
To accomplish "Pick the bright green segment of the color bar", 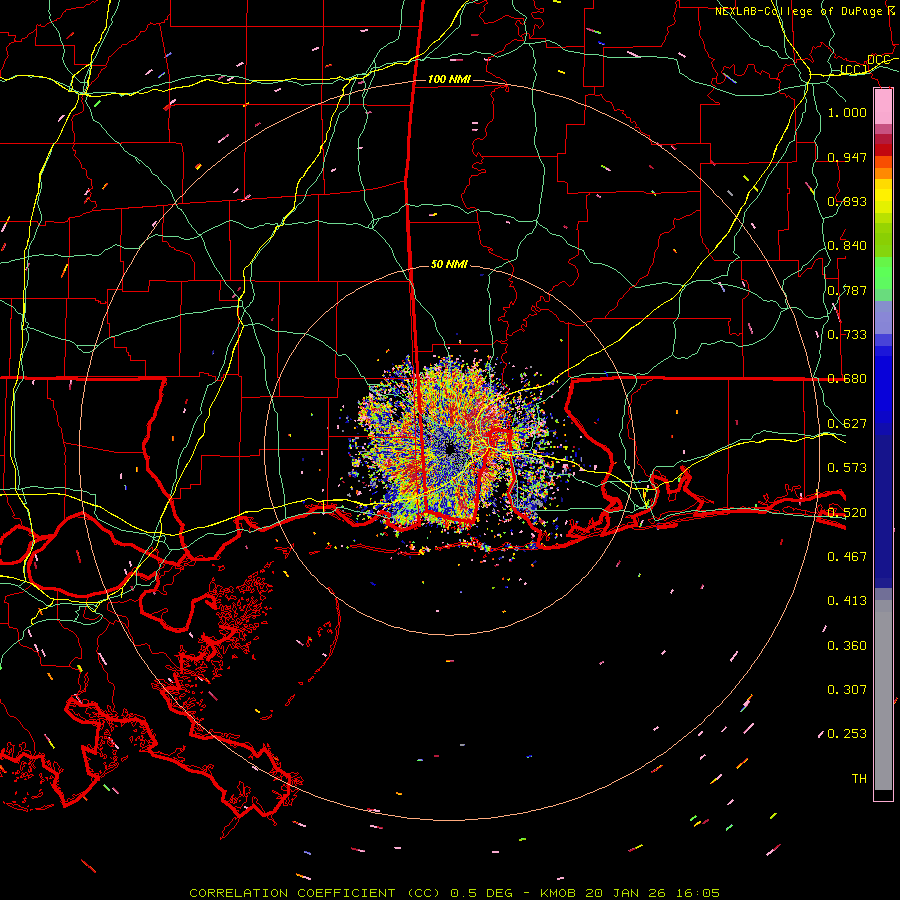I will 883,273.
